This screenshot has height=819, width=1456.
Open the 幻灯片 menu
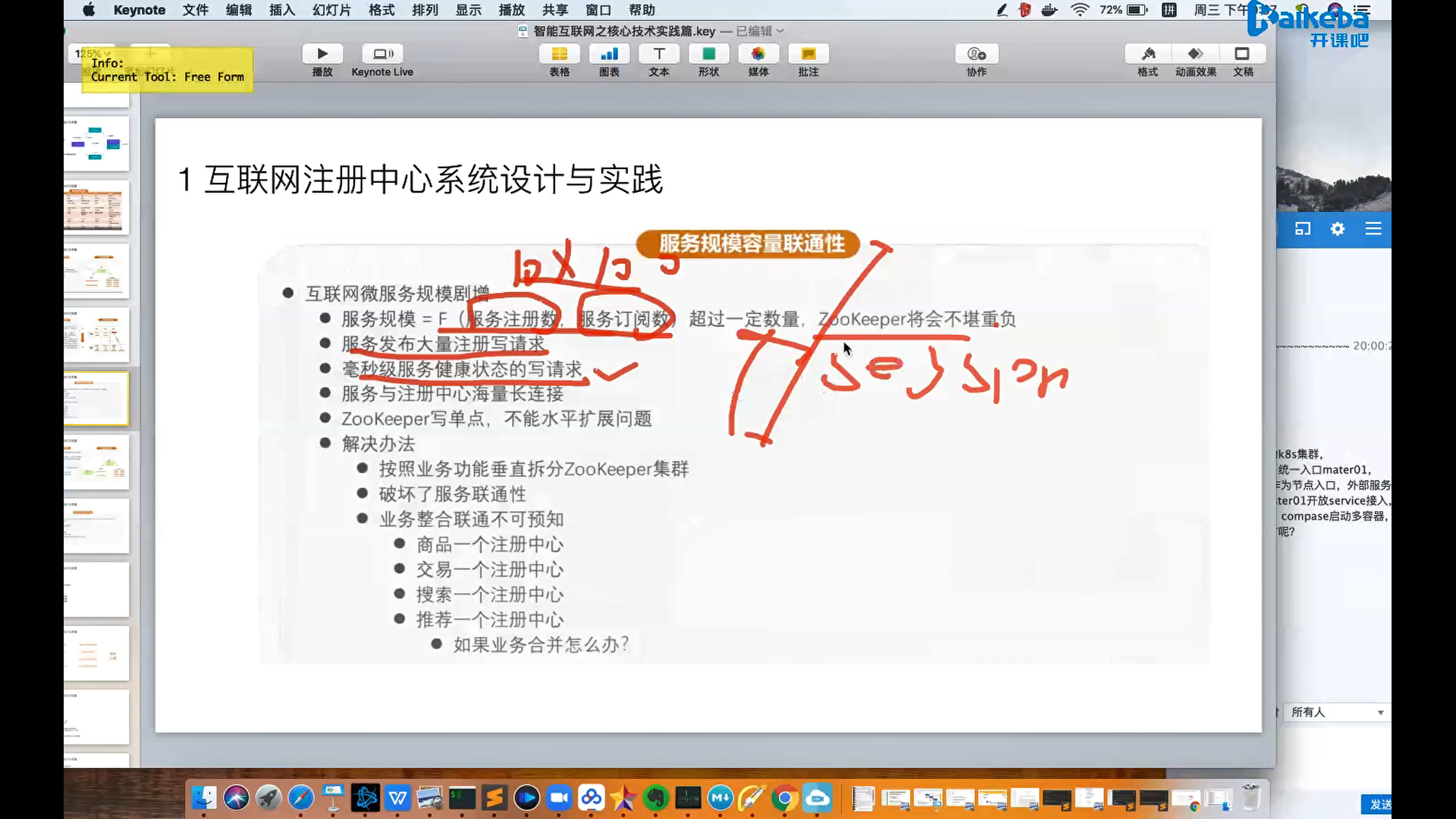331,10
